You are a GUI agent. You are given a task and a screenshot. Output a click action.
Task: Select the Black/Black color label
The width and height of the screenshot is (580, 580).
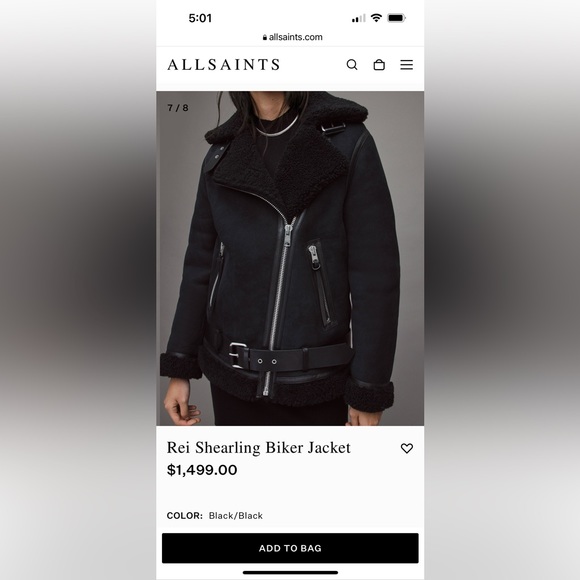pos(236,516)
